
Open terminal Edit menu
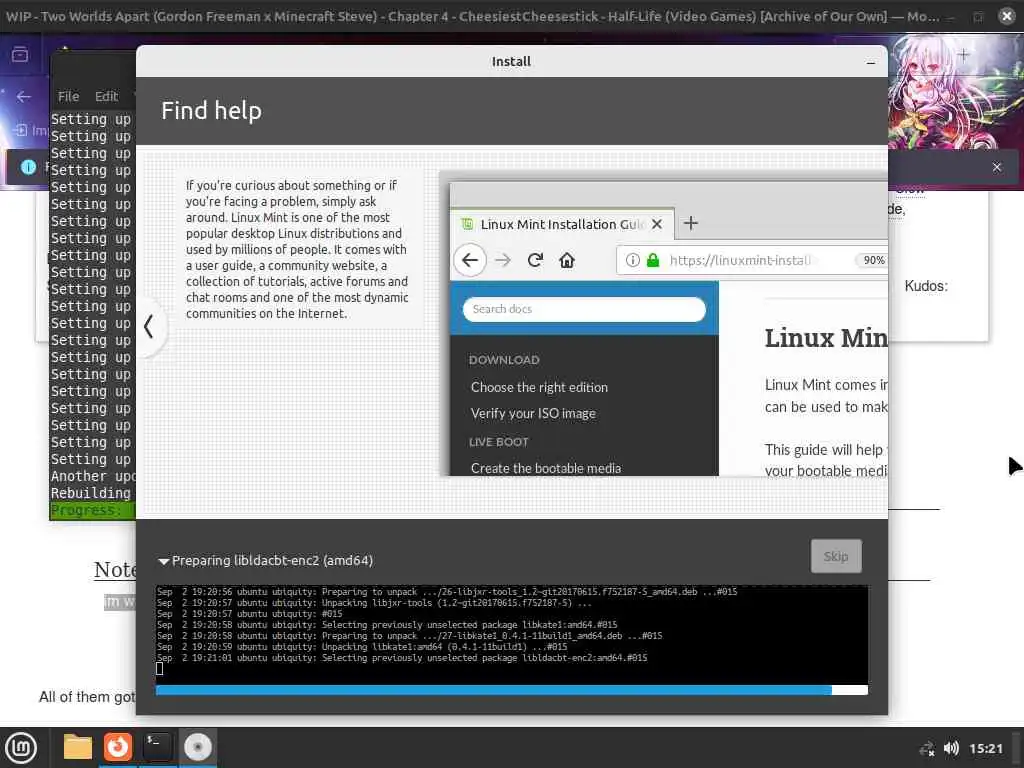tap(106, 97)
